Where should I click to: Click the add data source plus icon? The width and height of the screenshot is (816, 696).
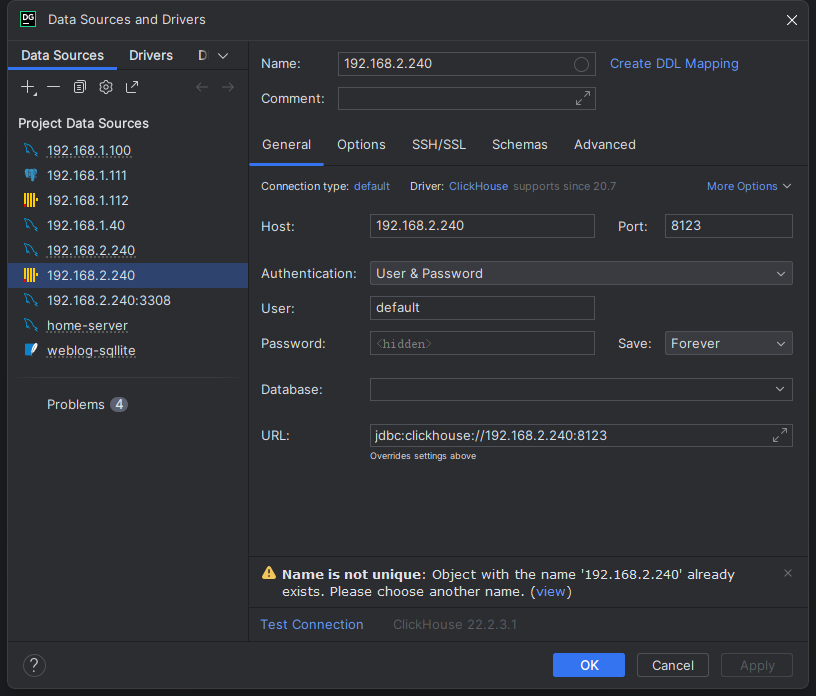28,87
